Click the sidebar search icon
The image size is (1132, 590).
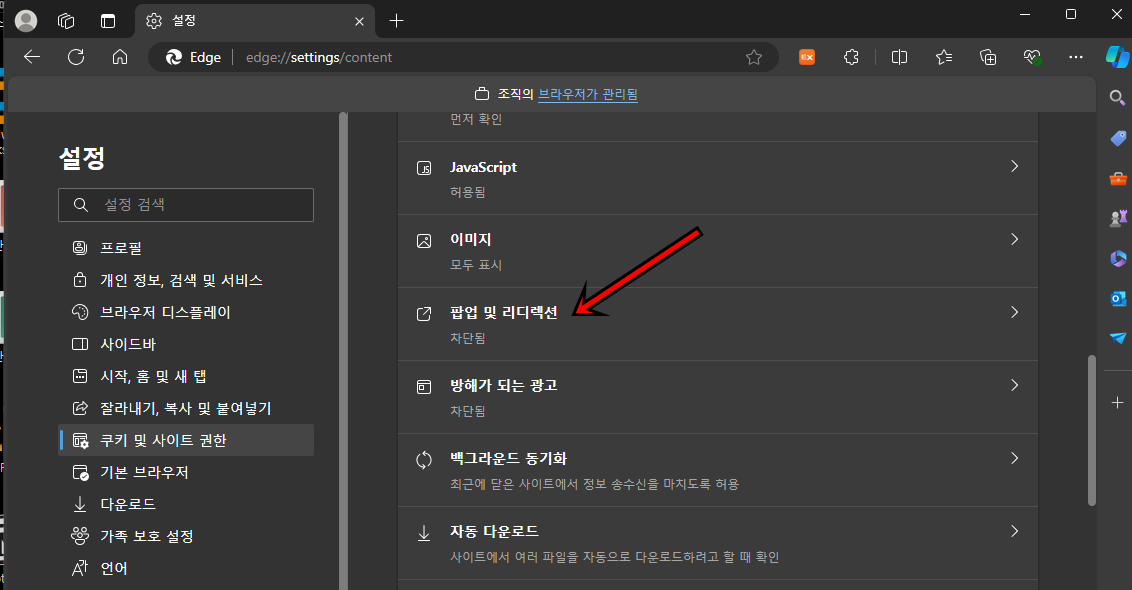[1118, 97]
